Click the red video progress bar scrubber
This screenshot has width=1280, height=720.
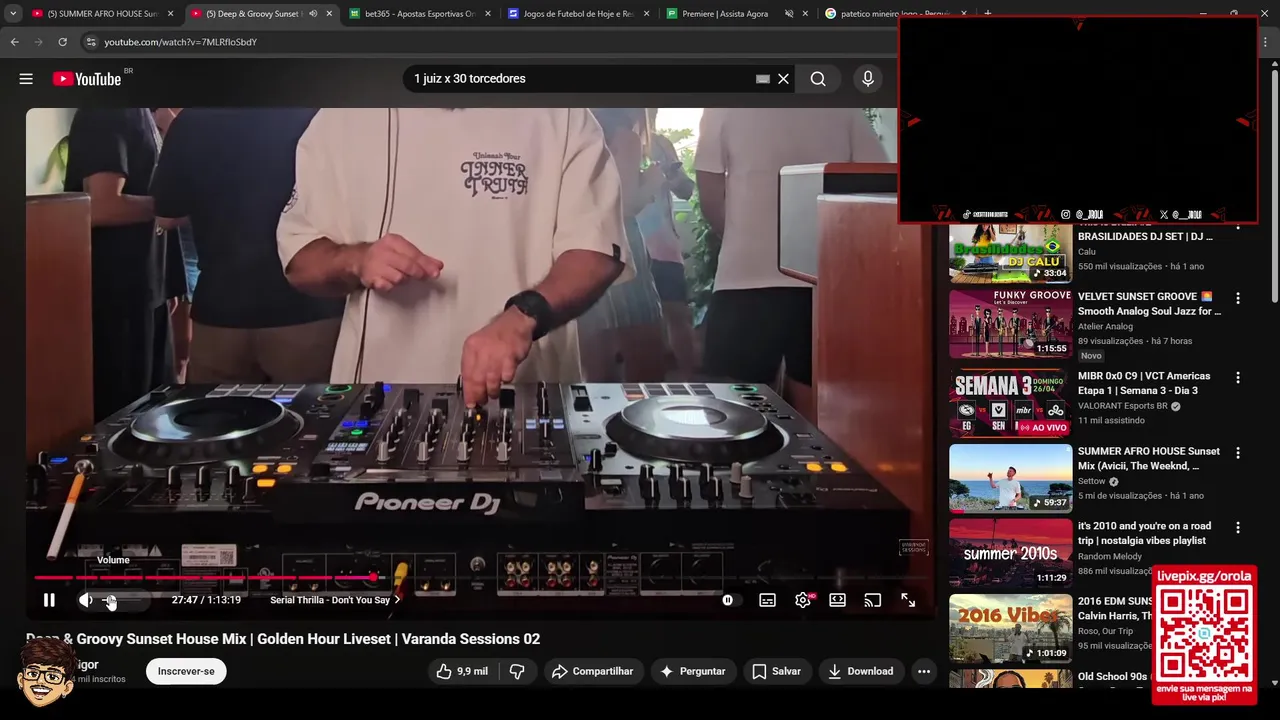(x=373, y=577)
